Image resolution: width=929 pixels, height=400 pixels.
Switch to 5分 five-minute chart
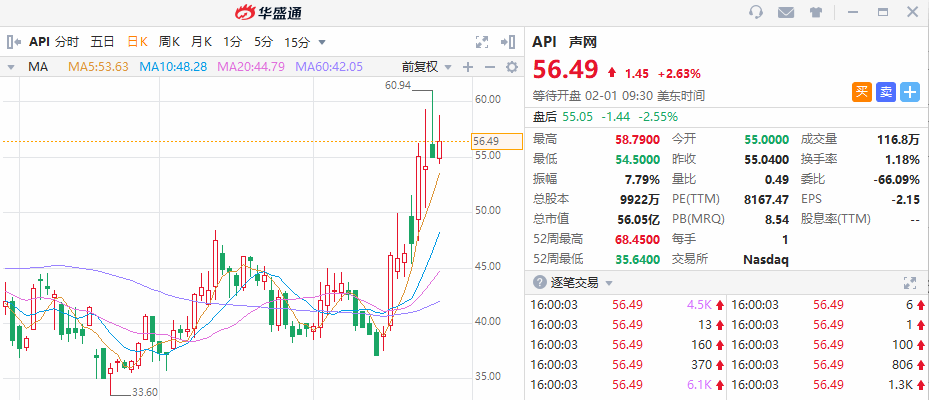click(264, 42)
